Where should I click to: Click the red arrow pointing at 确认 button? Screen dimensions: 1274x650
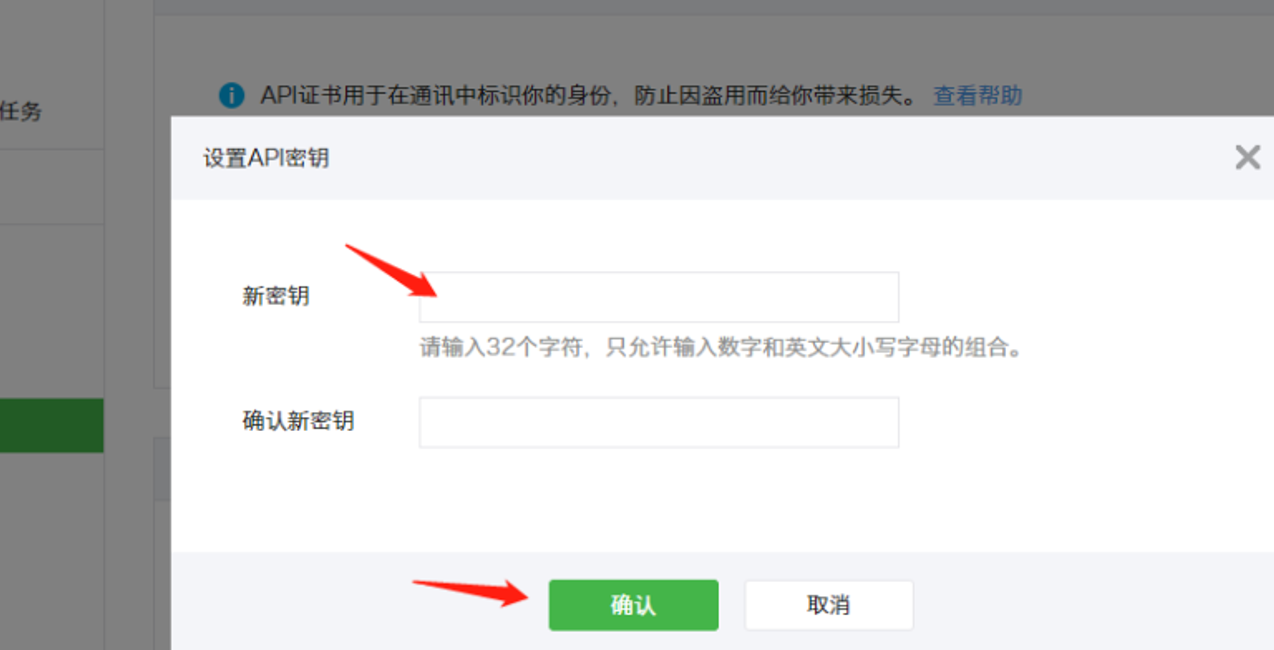(473, 593)
